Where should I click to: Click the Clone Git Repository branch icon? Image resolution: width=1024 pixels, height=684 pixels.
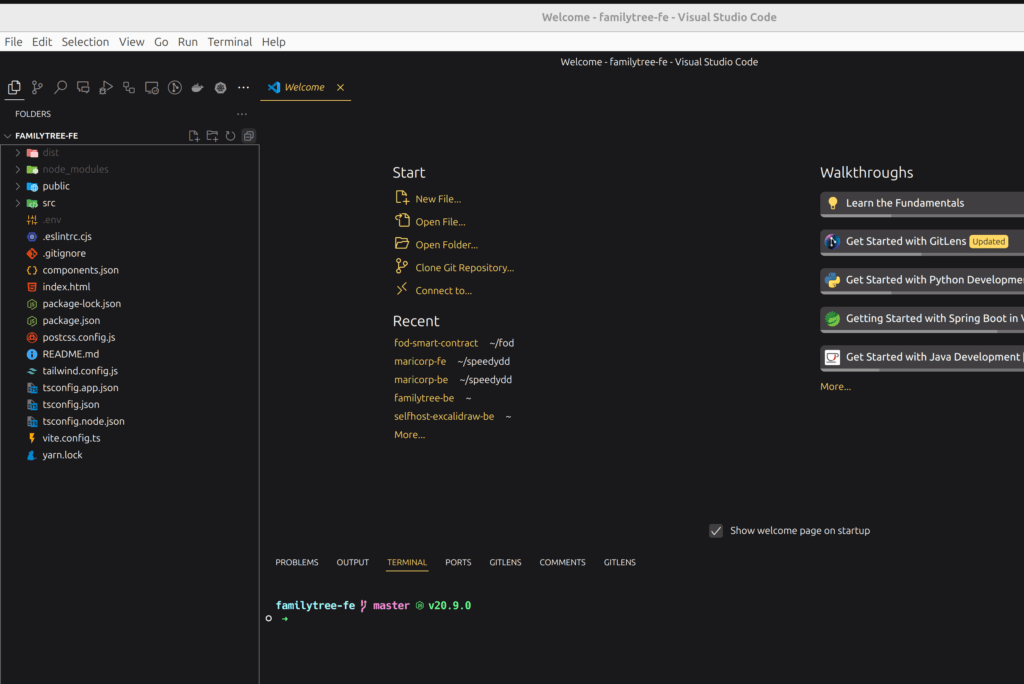[x=402, y=267]
